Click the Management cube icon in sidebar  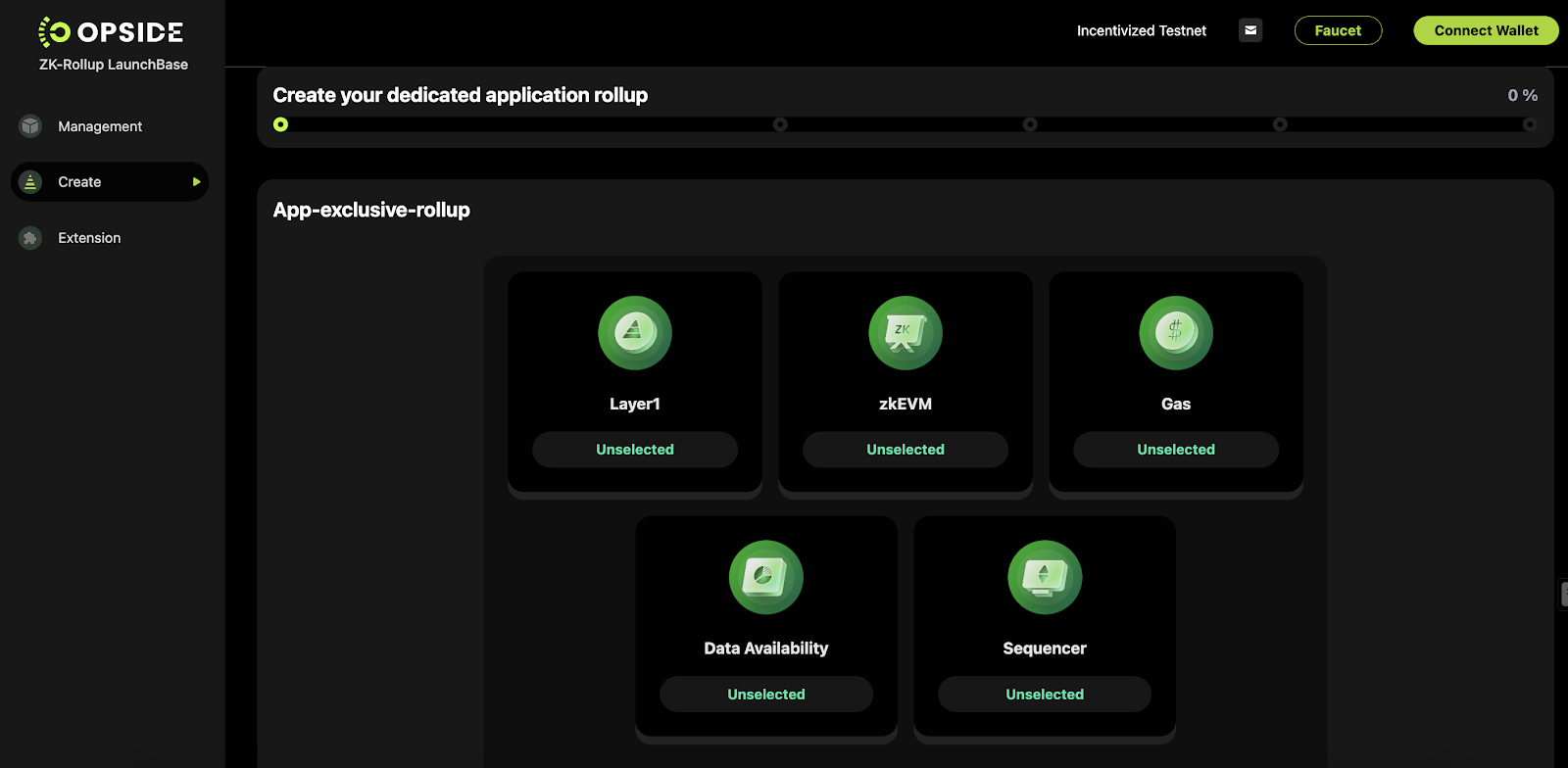[x=30, y=126]
